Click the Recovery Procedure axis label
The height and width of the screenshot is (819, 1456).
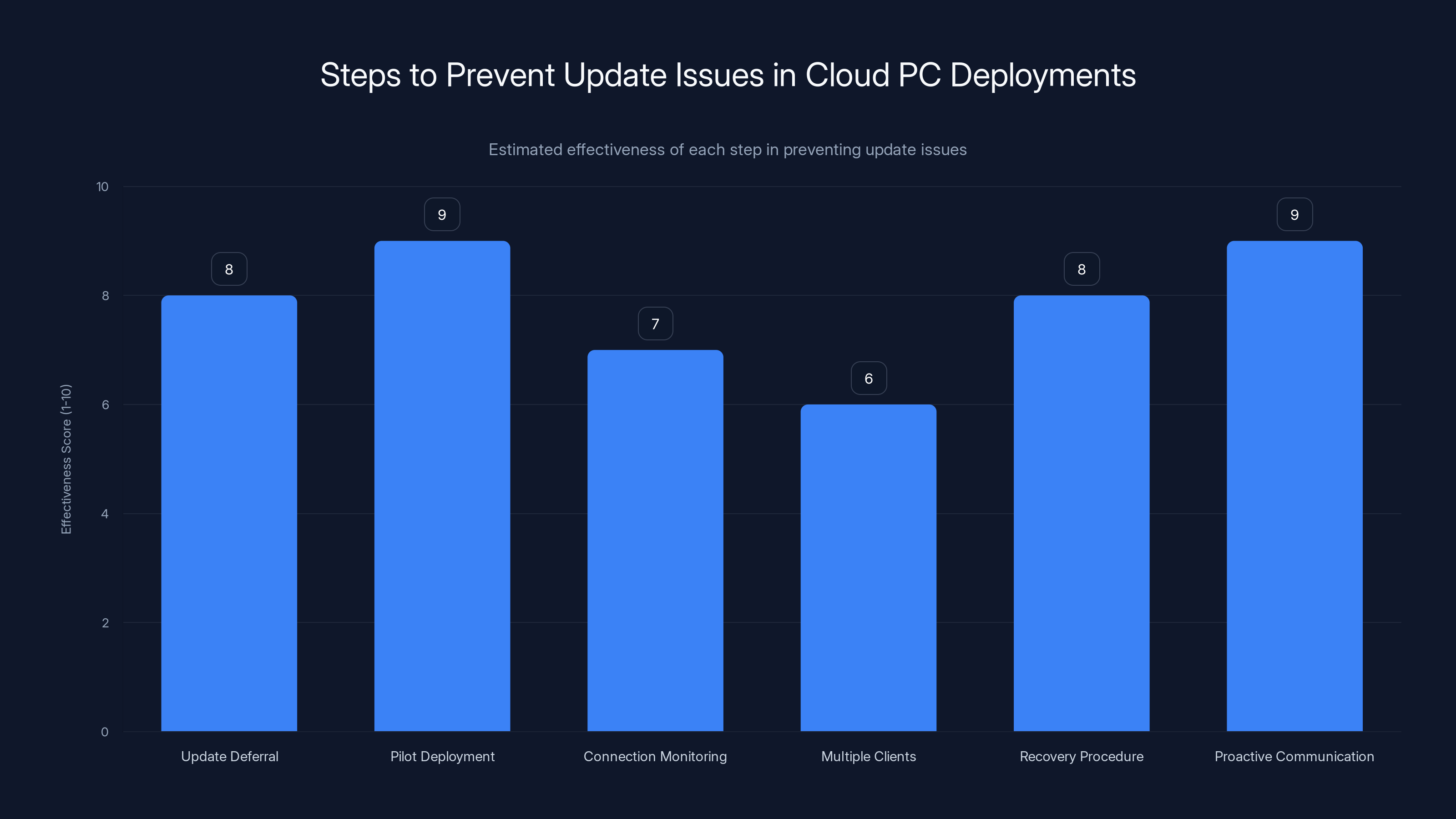click(x=1081, y=756)
